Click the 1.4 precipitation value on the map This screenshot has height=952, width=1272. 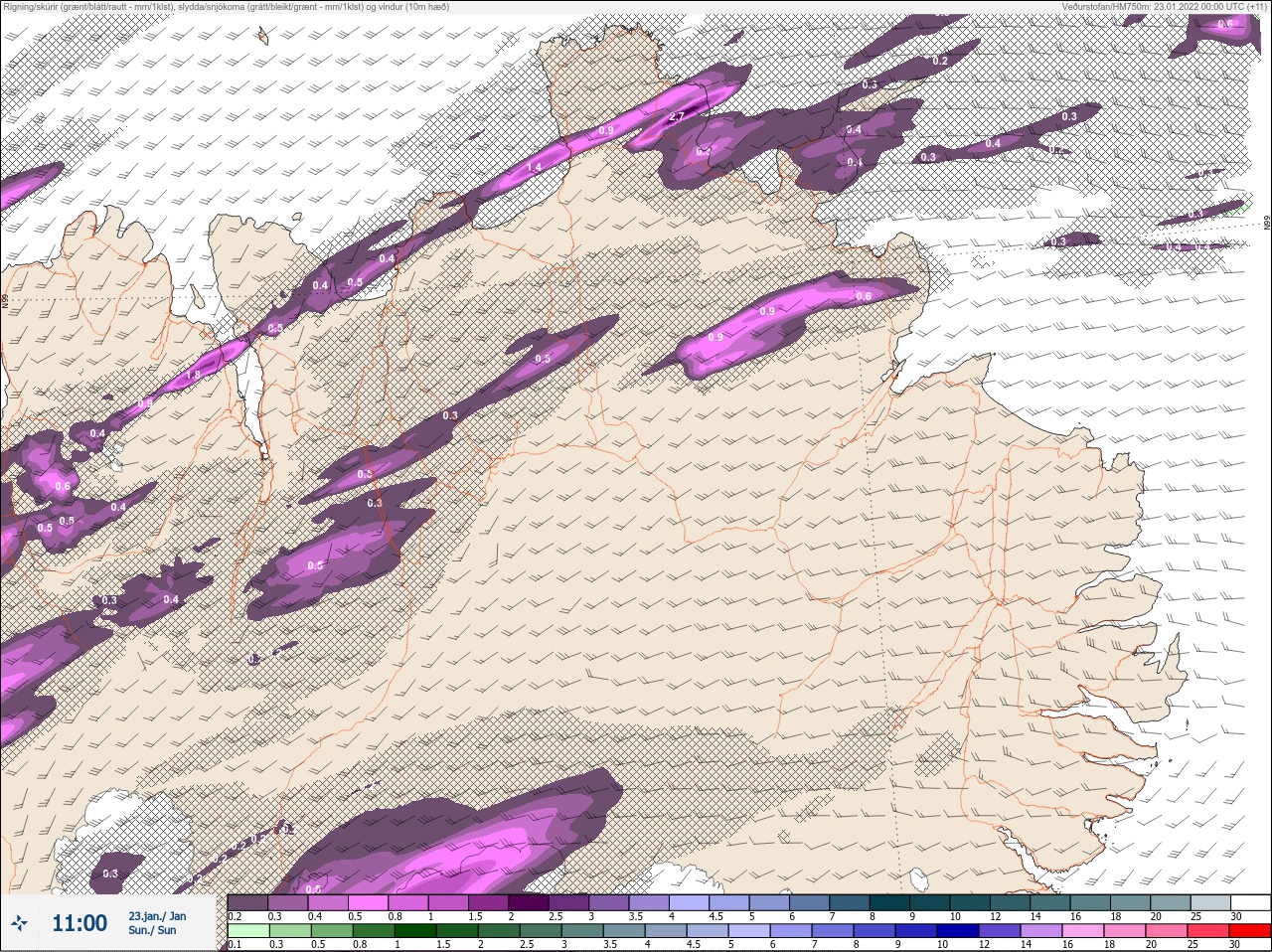pyautogui.click(x=535, y=167)
